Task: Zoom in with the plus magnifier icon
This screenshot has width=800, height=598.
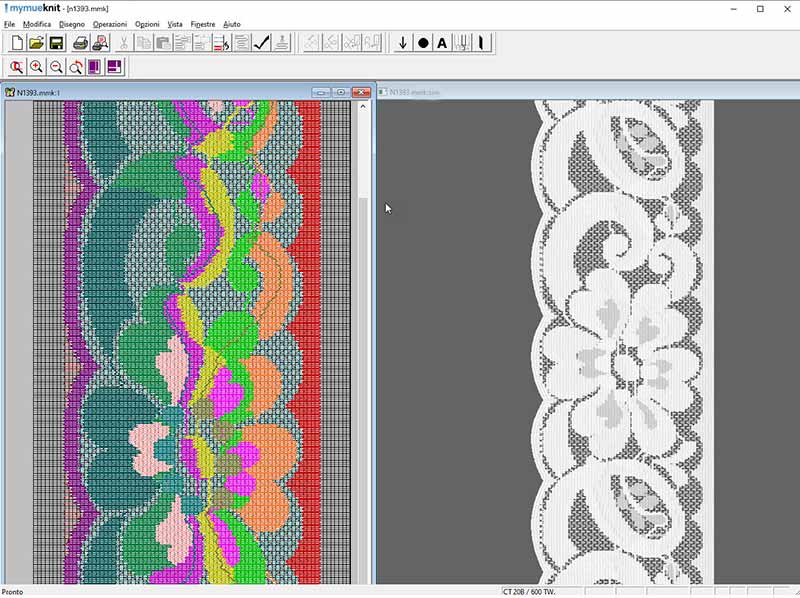Action: tap(36, 67)
